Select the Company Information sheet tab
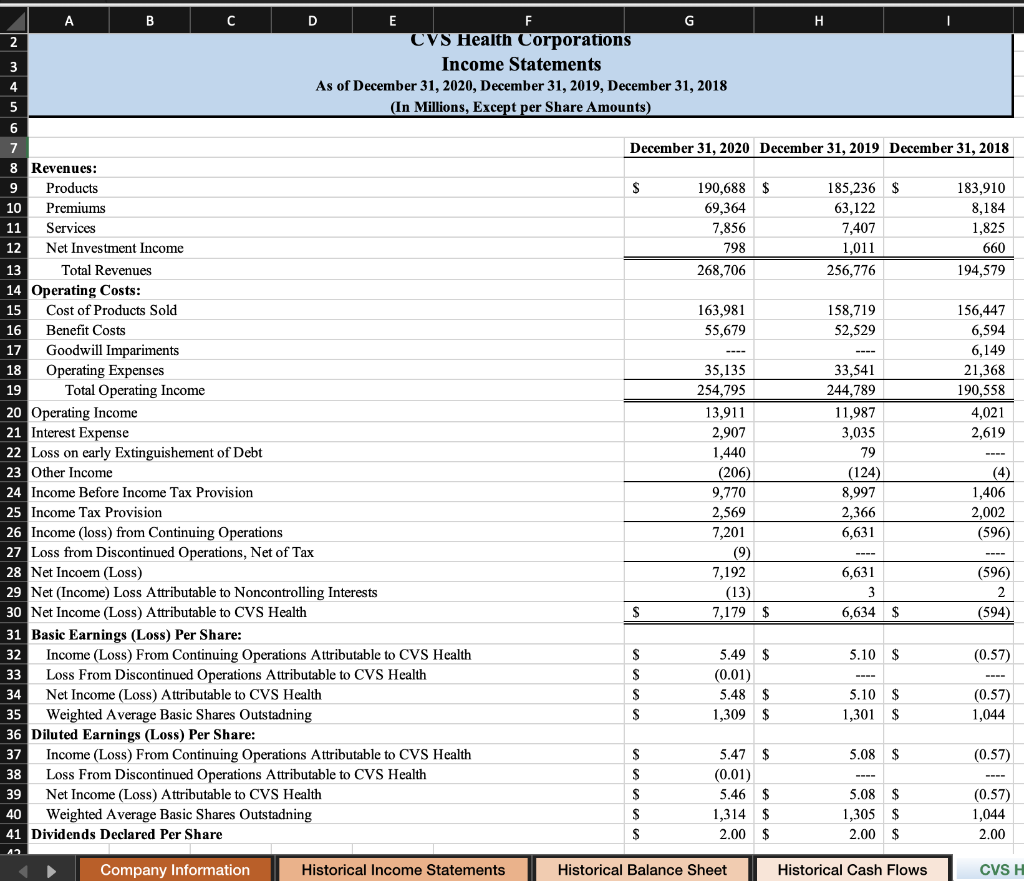 click(174, 870)
